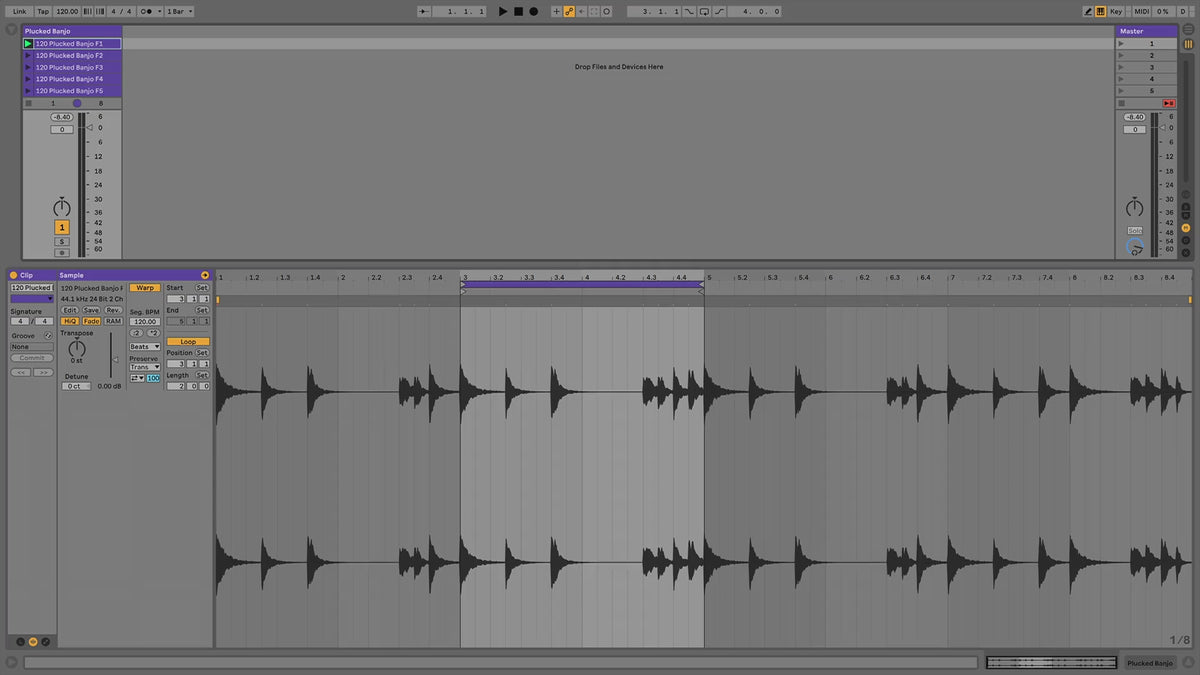Turn off the clip Loop switch
The width and height of the screenshot is (1200, 675).
point(188,342)
